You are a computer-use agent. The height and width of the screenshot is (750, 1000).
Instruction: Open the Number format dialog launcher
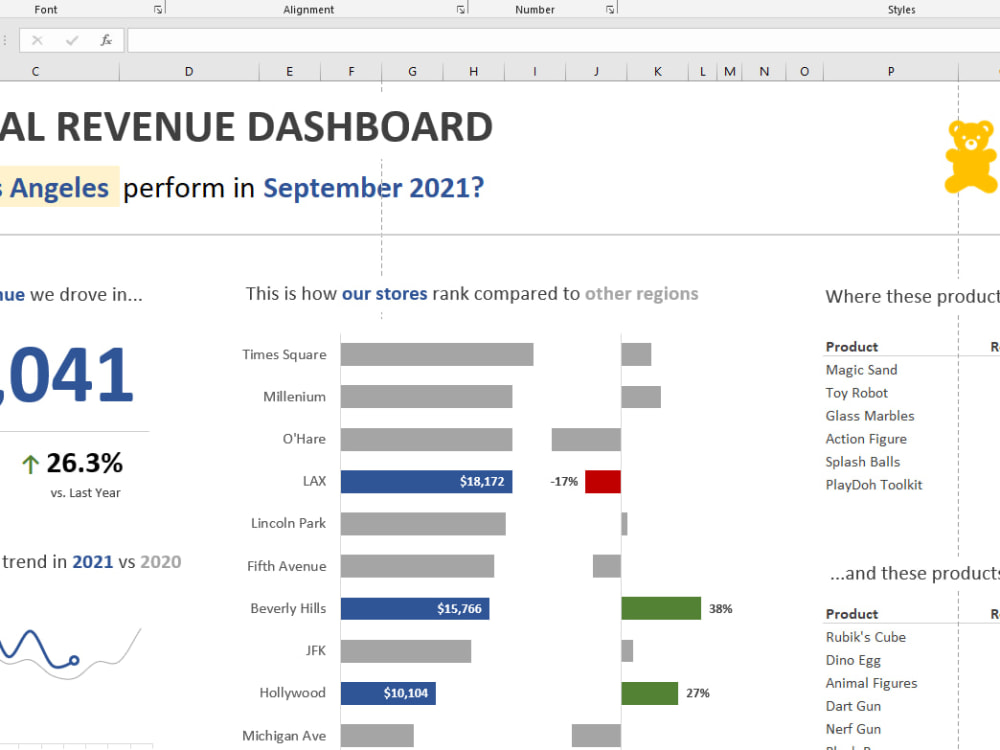coord(609,8)
